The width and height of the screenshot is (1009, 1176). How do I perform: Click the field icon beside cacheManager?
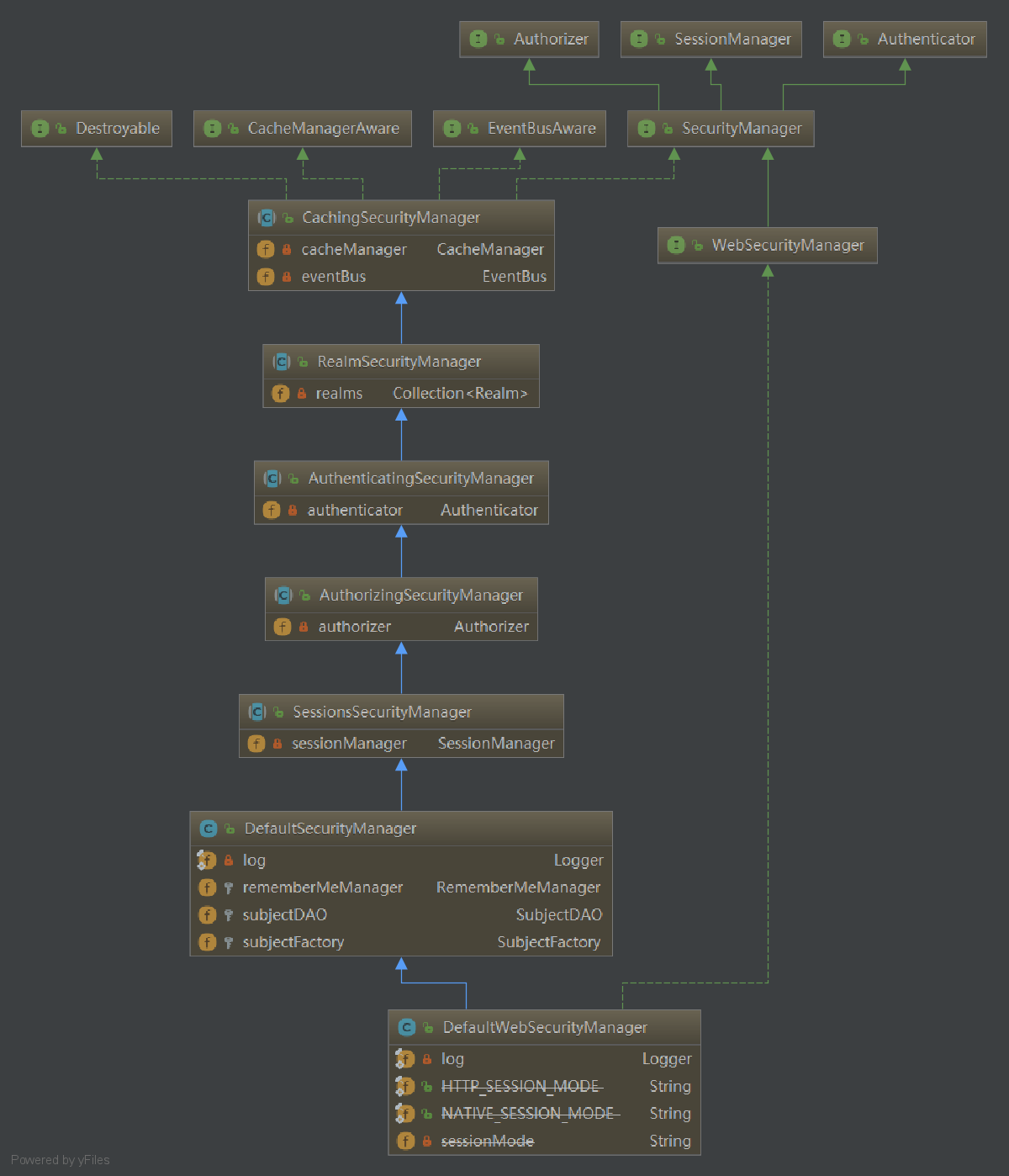tap(266, 249)
